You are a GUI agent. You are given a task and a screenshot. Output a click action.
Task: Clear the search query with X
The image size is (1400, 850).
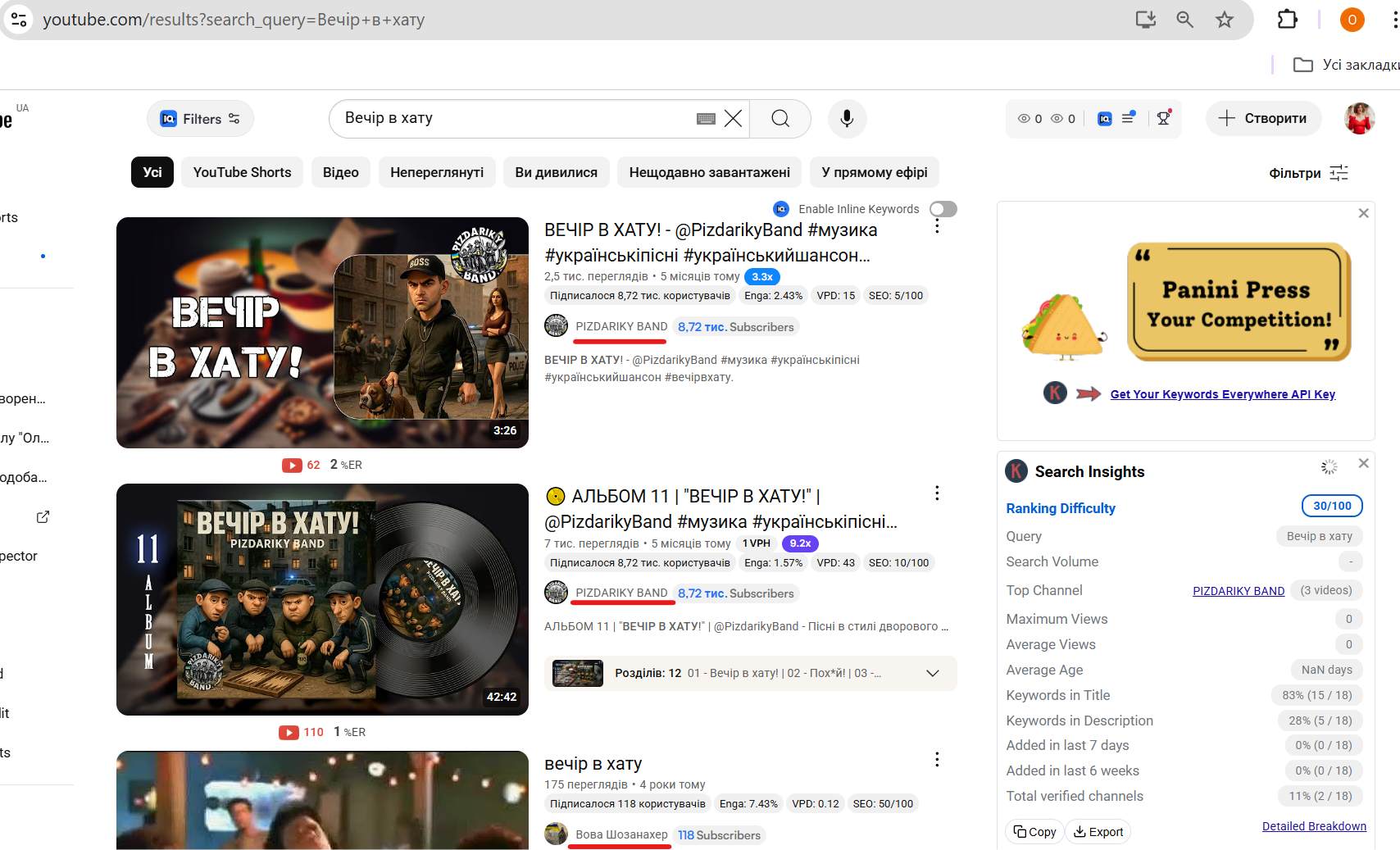click(x=734, y=119)
